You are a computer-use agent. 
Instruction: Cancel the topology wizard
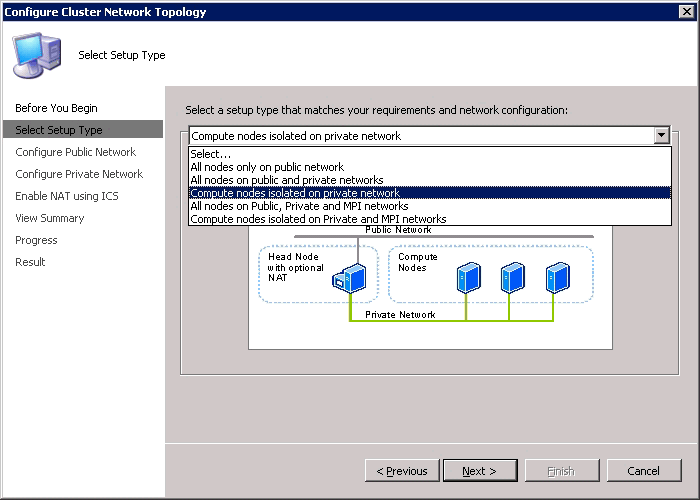[643, 471]
